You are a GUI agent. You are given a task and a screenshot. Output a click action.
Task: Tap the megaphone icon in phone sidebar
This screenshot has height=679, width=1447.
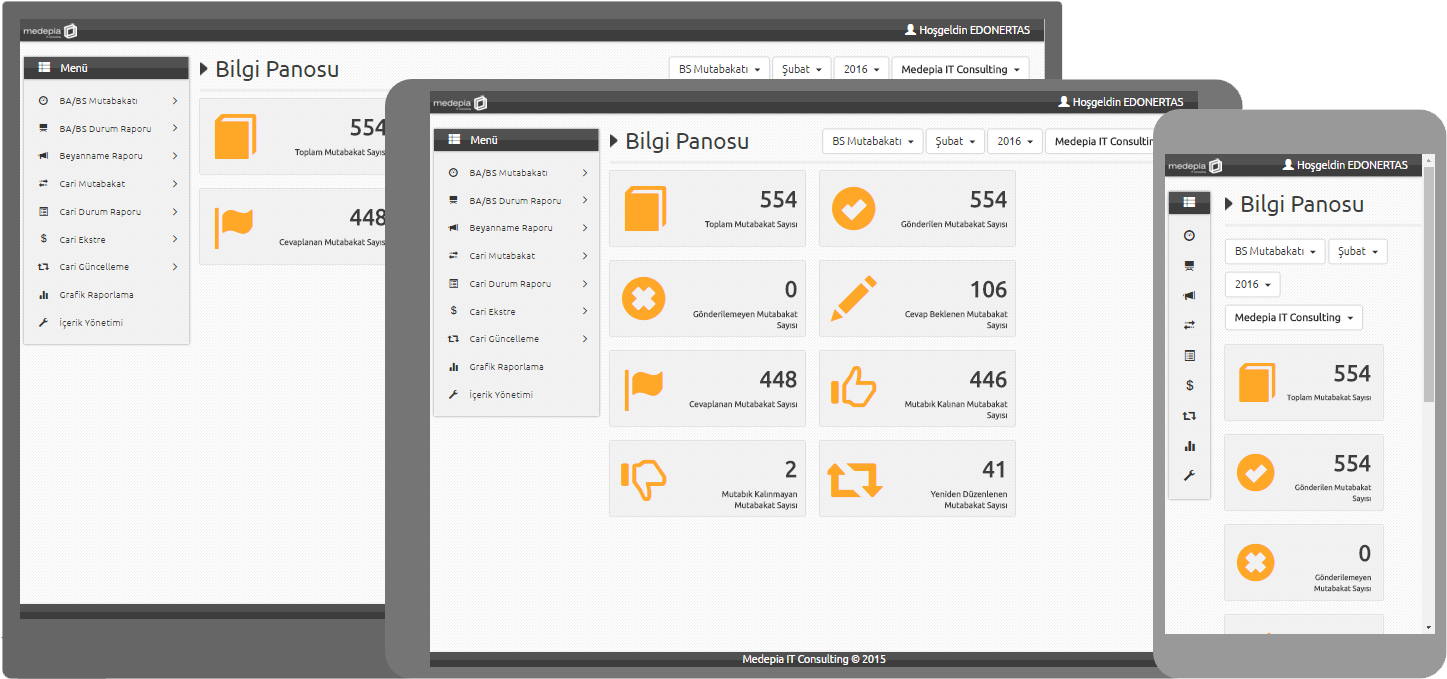pos(1189,295)
